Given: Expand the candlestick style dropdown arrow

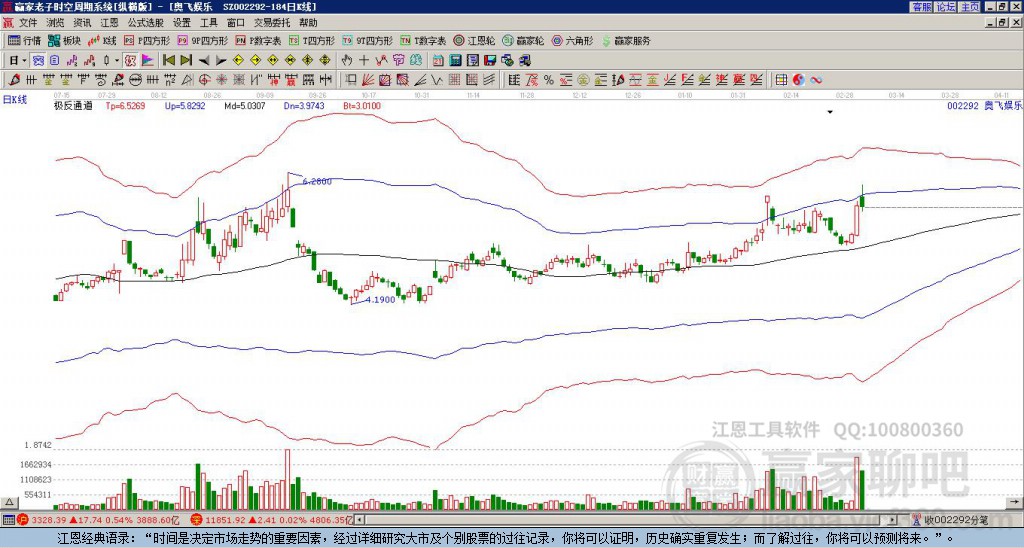Looking at the screenshot, I should [x=117, y=60].
